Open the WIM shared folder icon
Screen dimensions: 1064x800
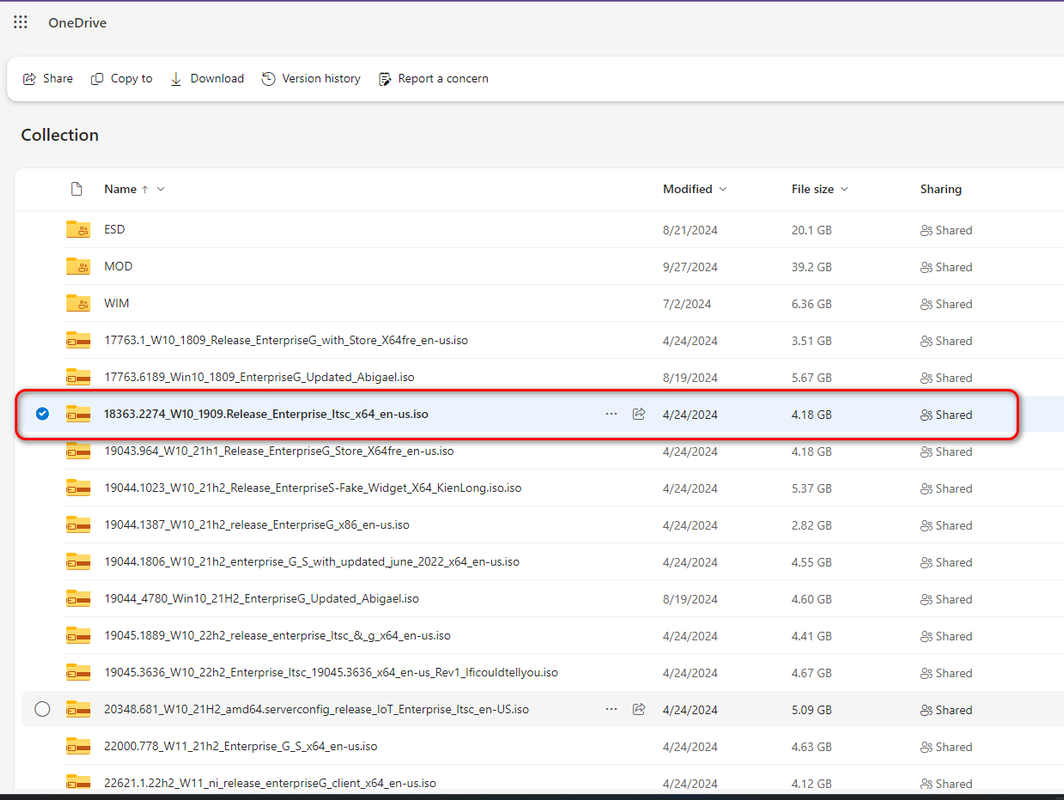[78, 303]
